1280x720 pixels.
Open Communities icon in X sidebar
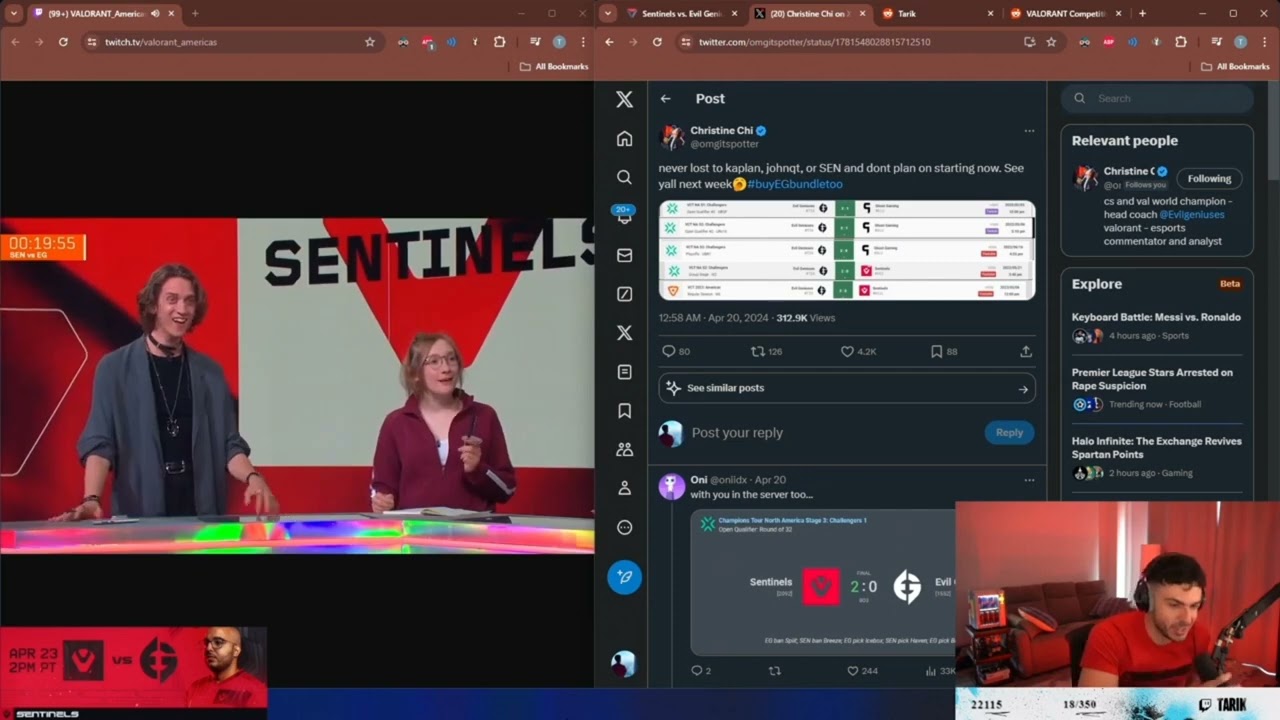click(624, 450)
